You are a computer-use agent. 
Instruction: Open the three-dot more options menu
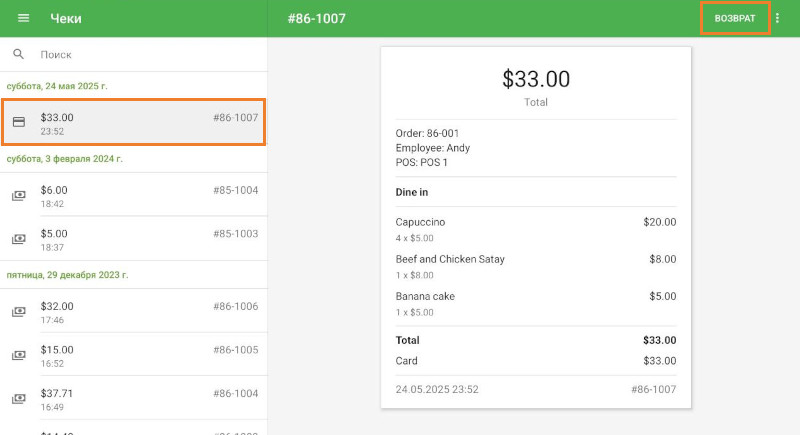click(x=778, y=19)
